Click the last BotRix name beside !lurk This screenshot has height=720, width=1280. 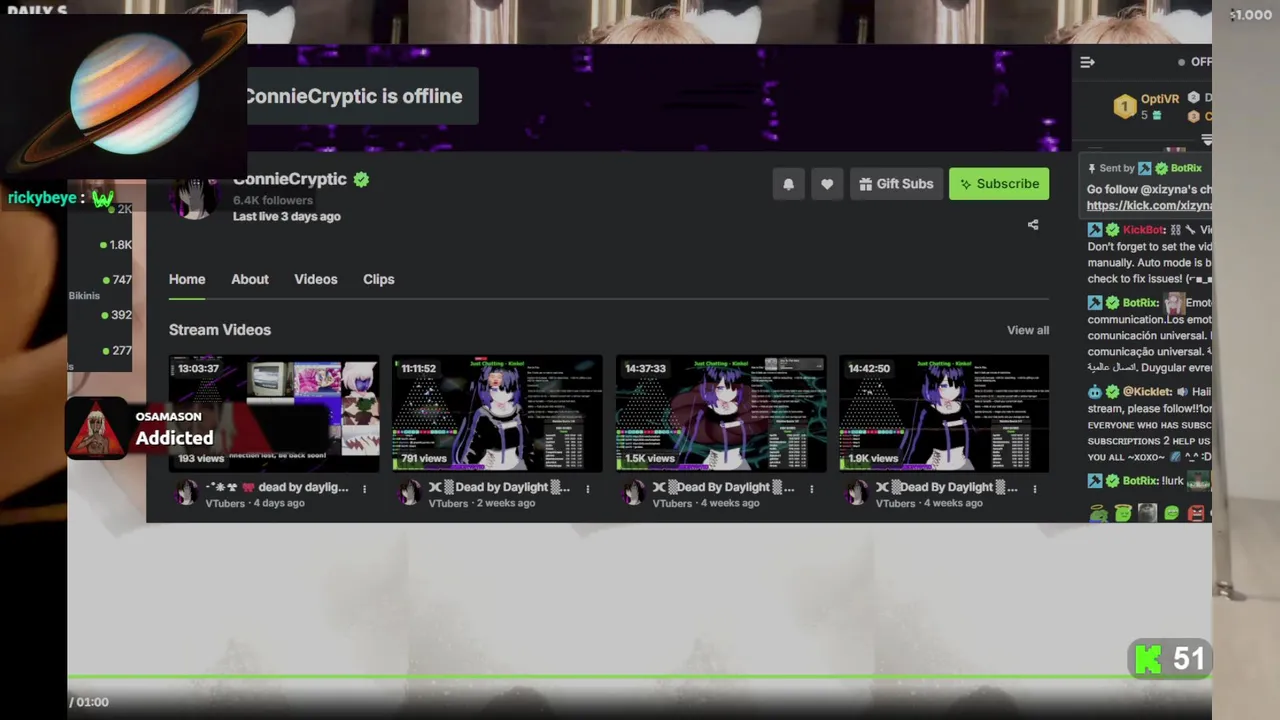(x=1140, y=480)
